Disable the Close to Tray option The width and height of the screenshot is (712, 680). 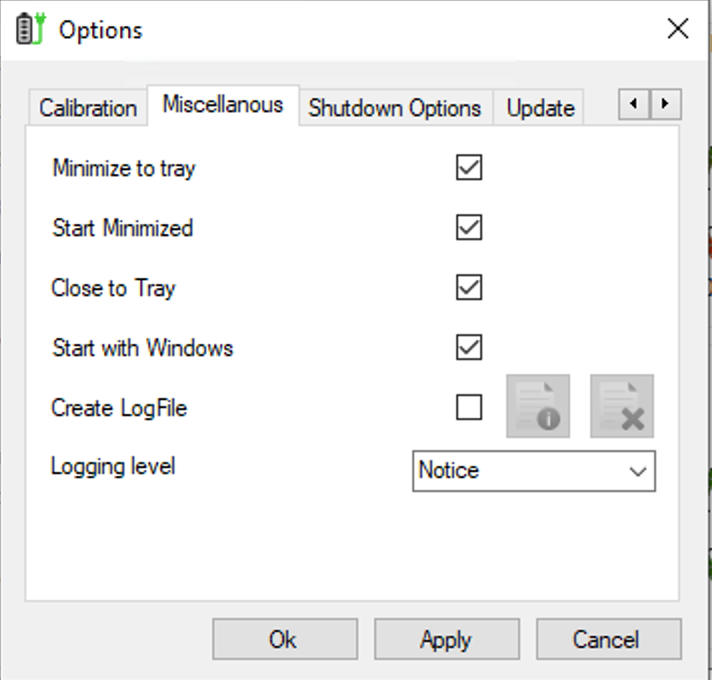pos(469,287)
